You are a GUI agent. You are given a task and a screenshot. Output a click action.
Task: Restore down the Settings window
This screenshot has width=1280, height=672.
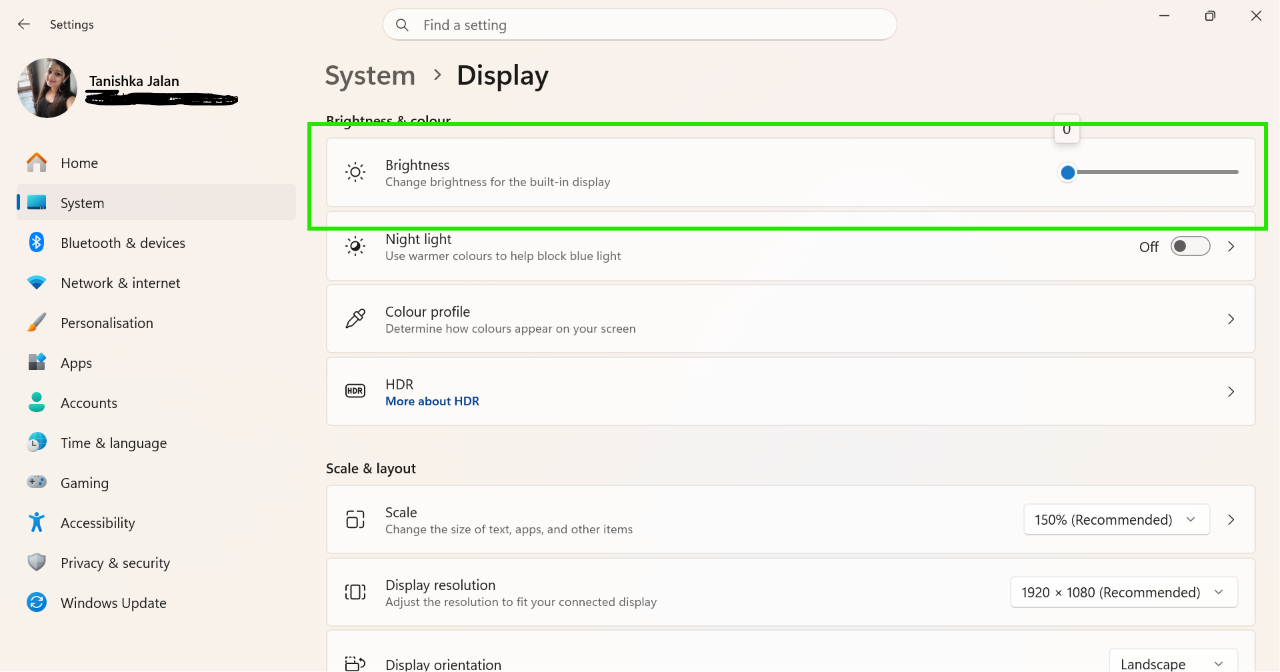(x=1210, y=16)
